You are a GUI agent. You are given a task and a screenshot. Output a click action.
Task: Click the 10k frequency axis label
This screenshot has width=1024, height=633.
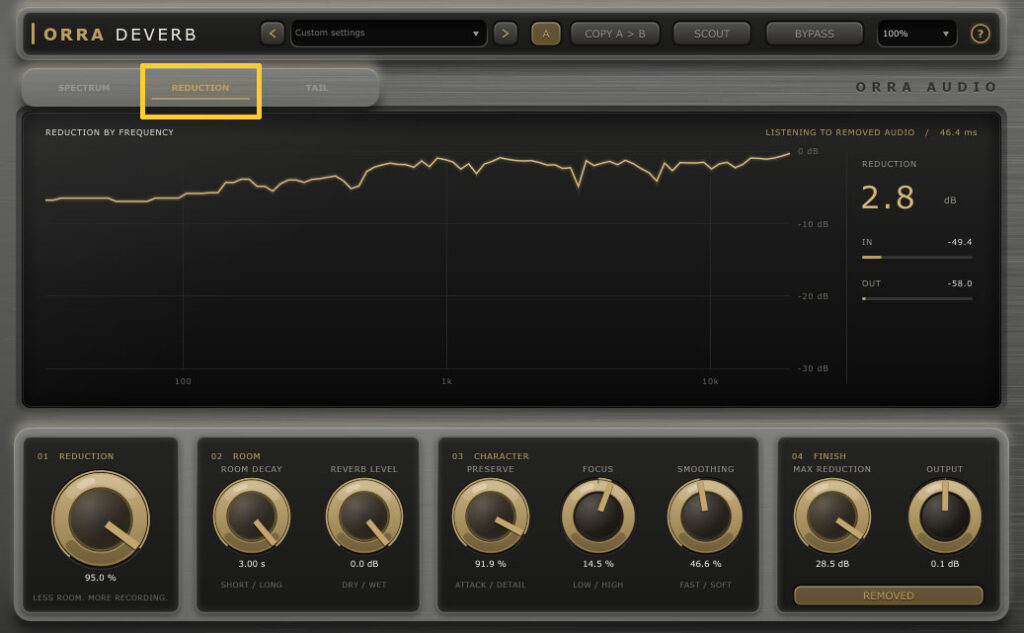[x=710, y=381]
